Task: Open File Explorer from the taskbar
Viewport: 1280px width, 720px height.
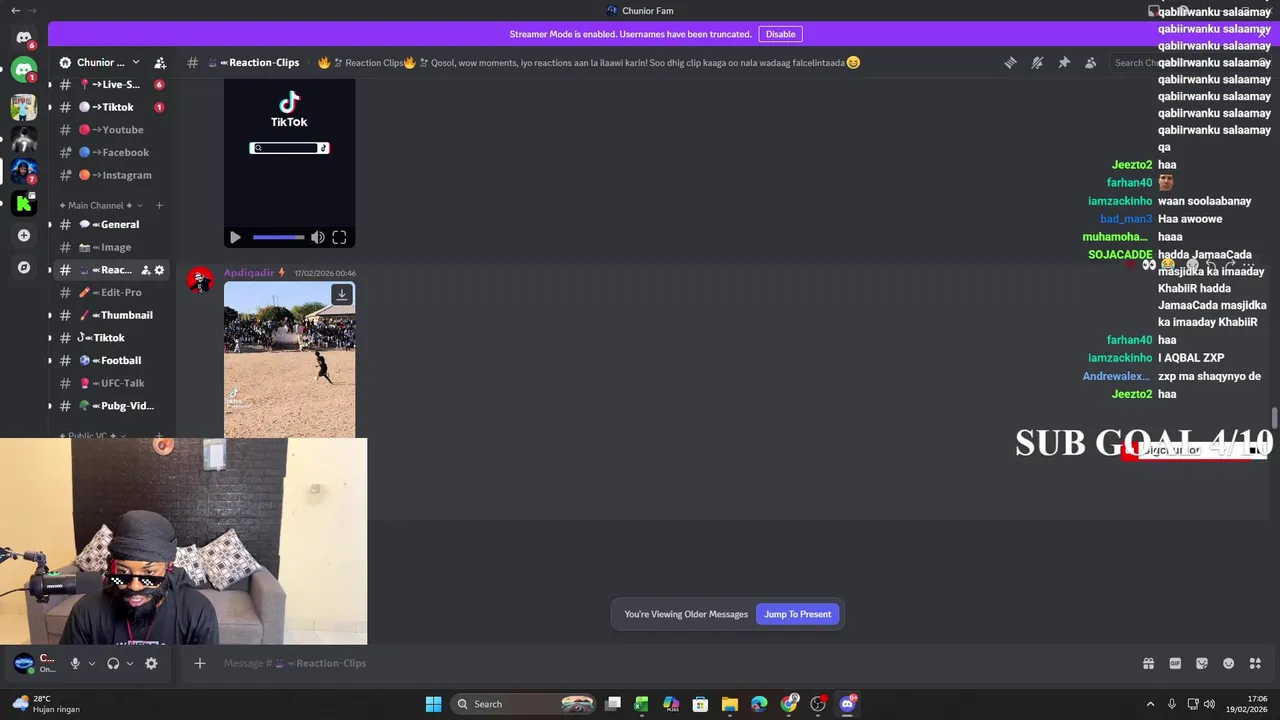Action: click(x=729, y=704)
